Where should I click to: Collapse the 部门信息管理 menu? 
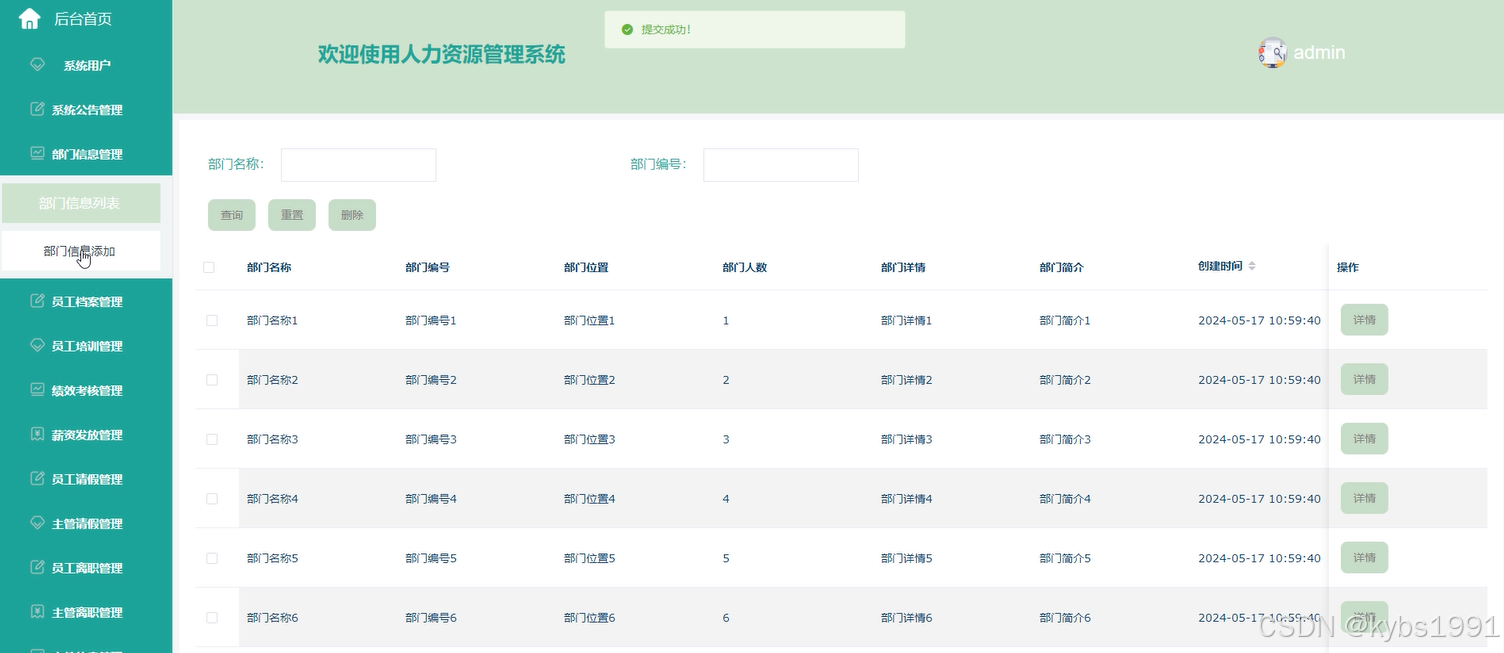click(86, 153)
